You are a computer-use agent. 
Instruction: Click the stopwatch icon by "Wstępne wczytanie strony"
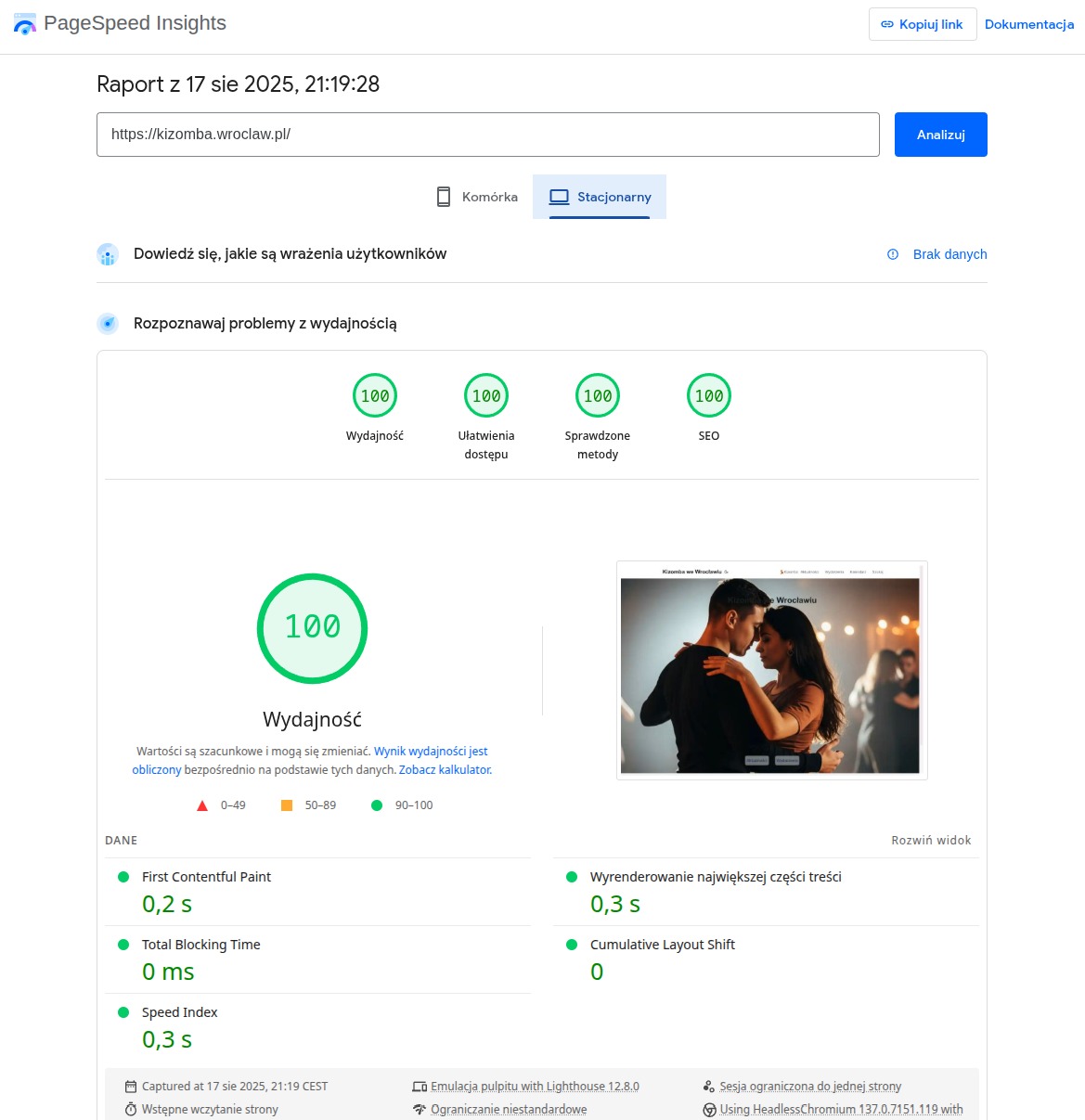[130, 1109]
